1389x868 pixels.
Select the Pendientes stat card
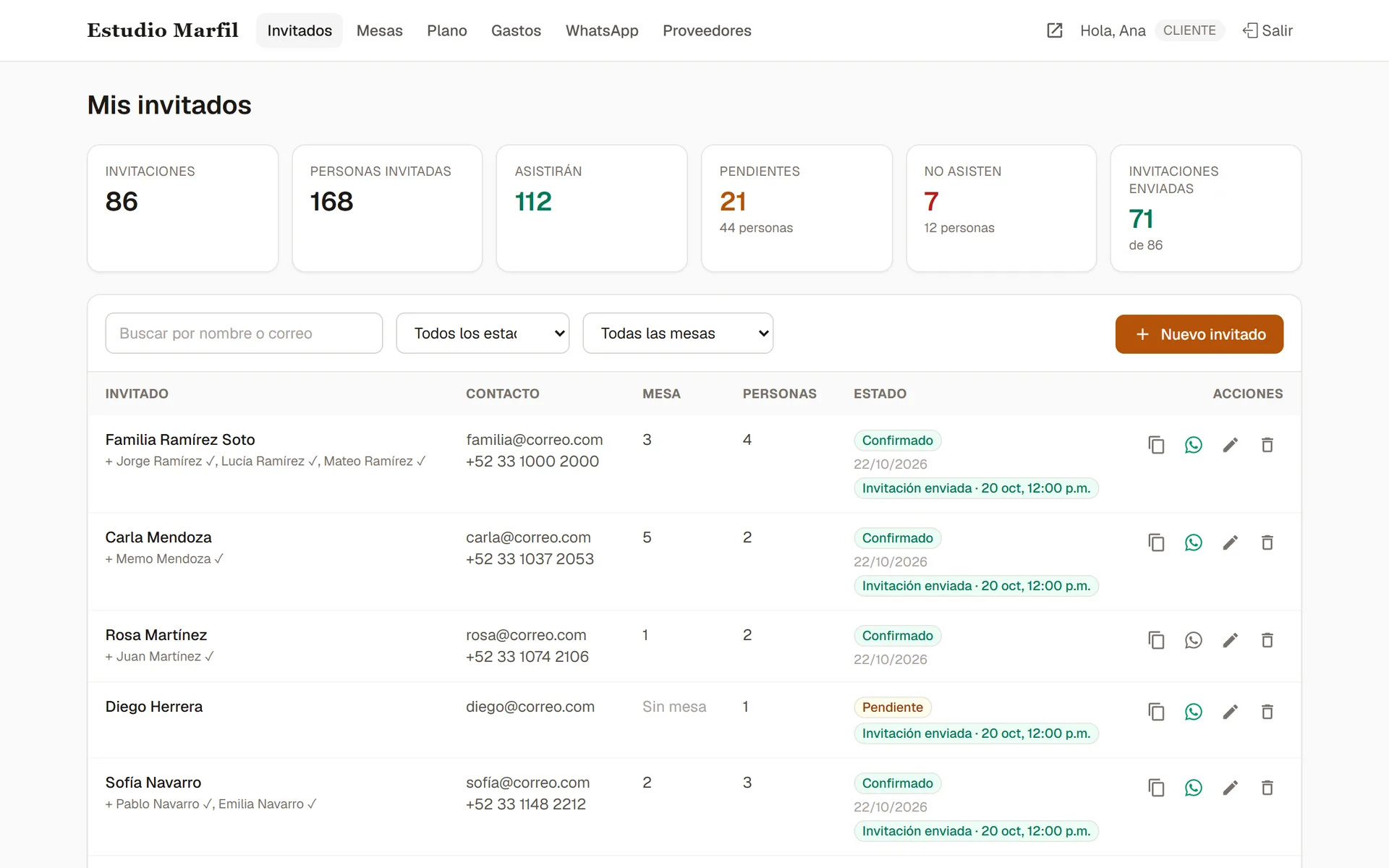coord(797,208)
